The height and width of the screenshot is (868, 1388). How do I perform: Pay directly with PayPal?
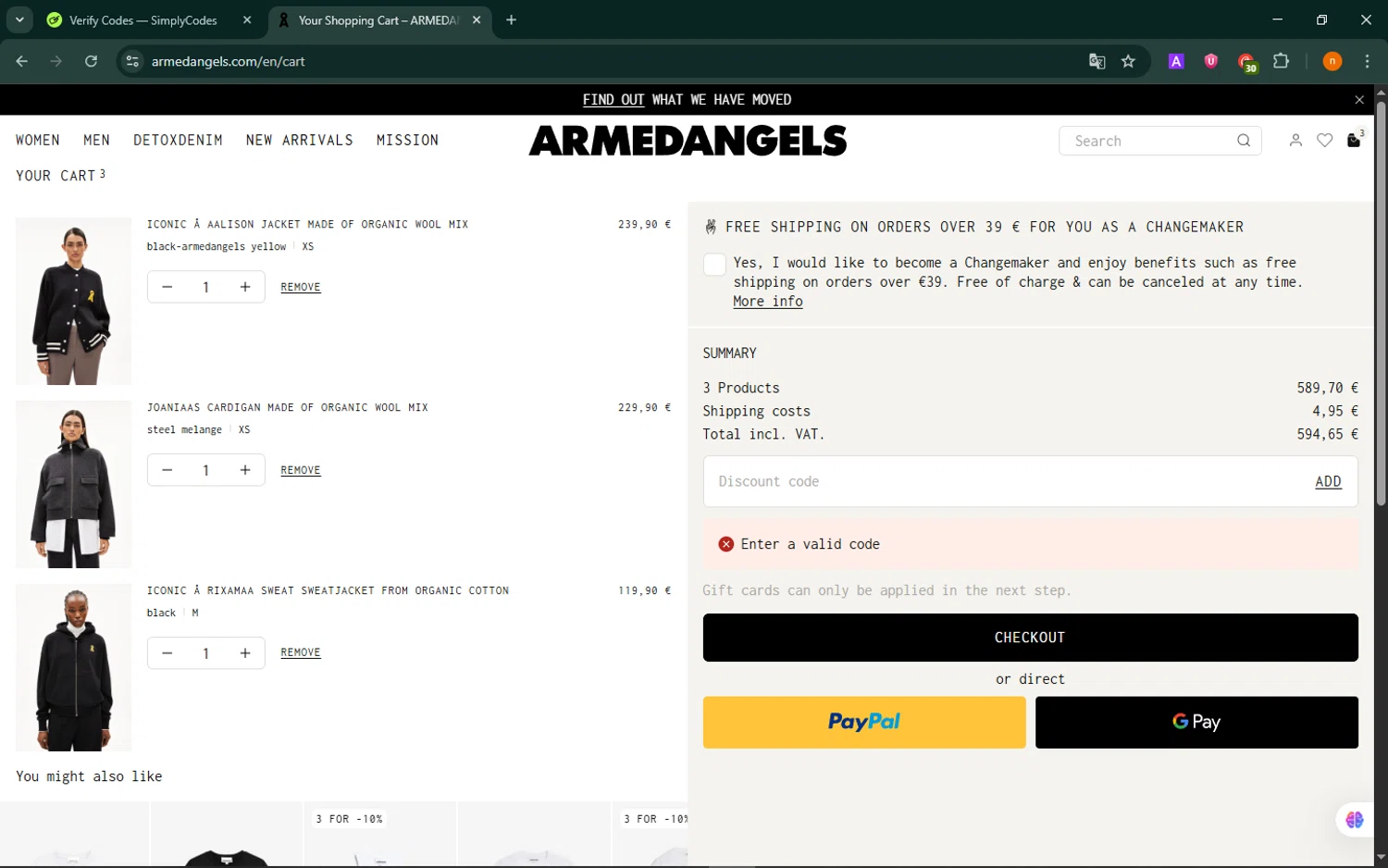(864, 723)
